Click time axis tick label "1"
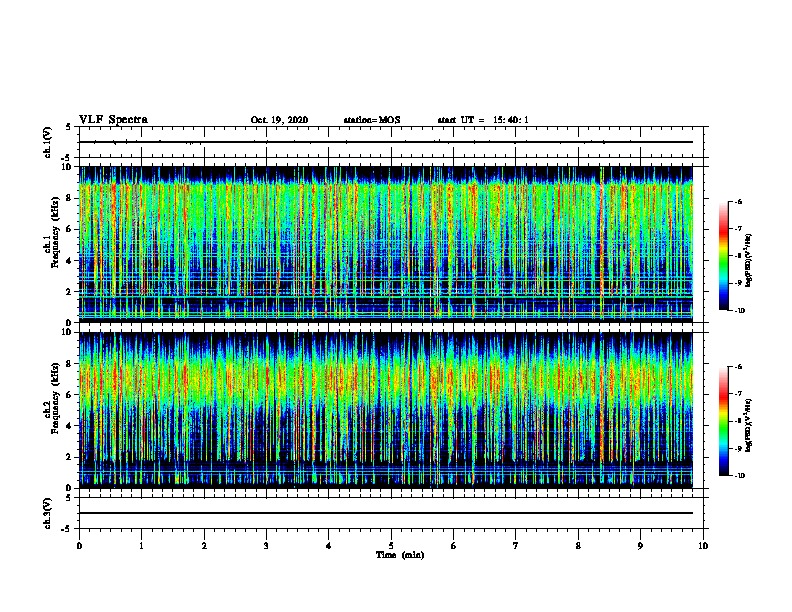 pos(141,546)
